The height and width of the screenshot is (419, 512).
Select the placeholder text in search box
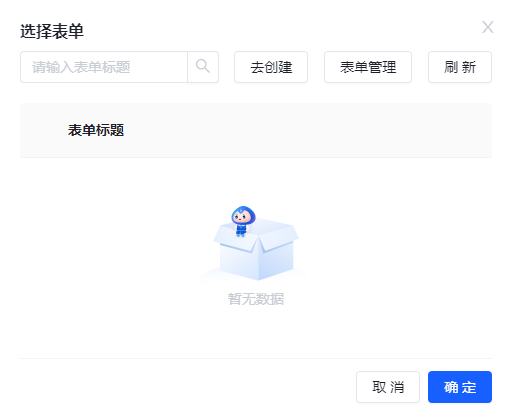pyautogui.click(x=81, y=67)
